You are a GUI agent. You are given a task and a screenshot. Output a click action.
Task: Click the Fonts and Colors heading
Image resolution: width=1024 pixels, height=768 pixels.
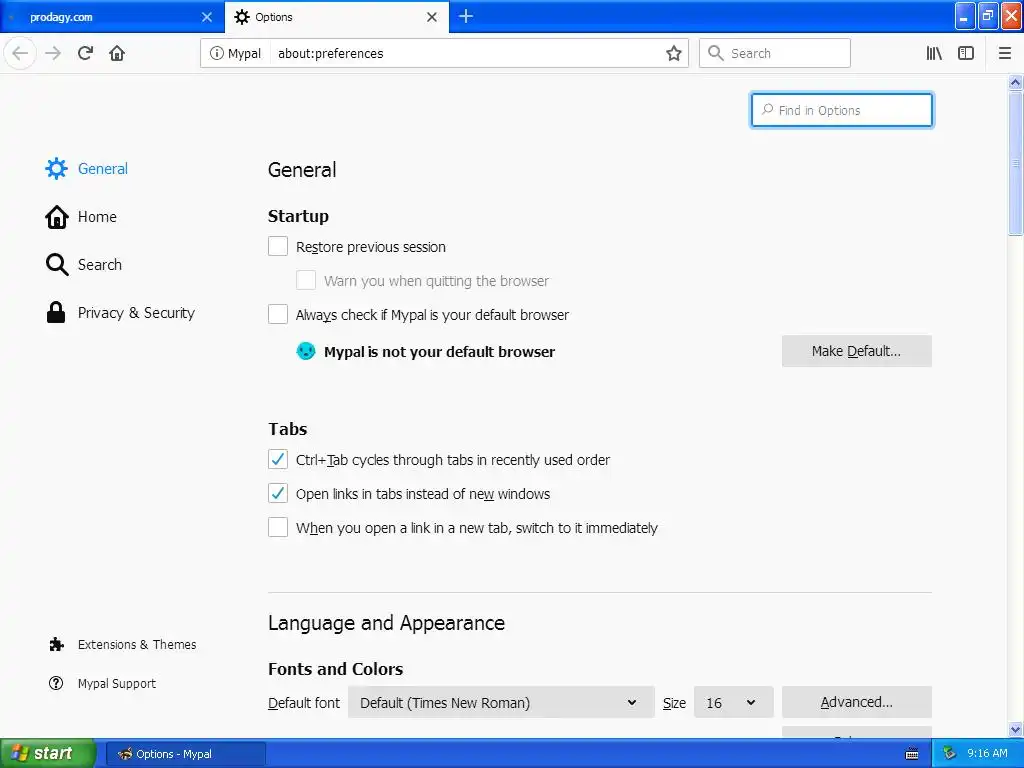point(336,669)
